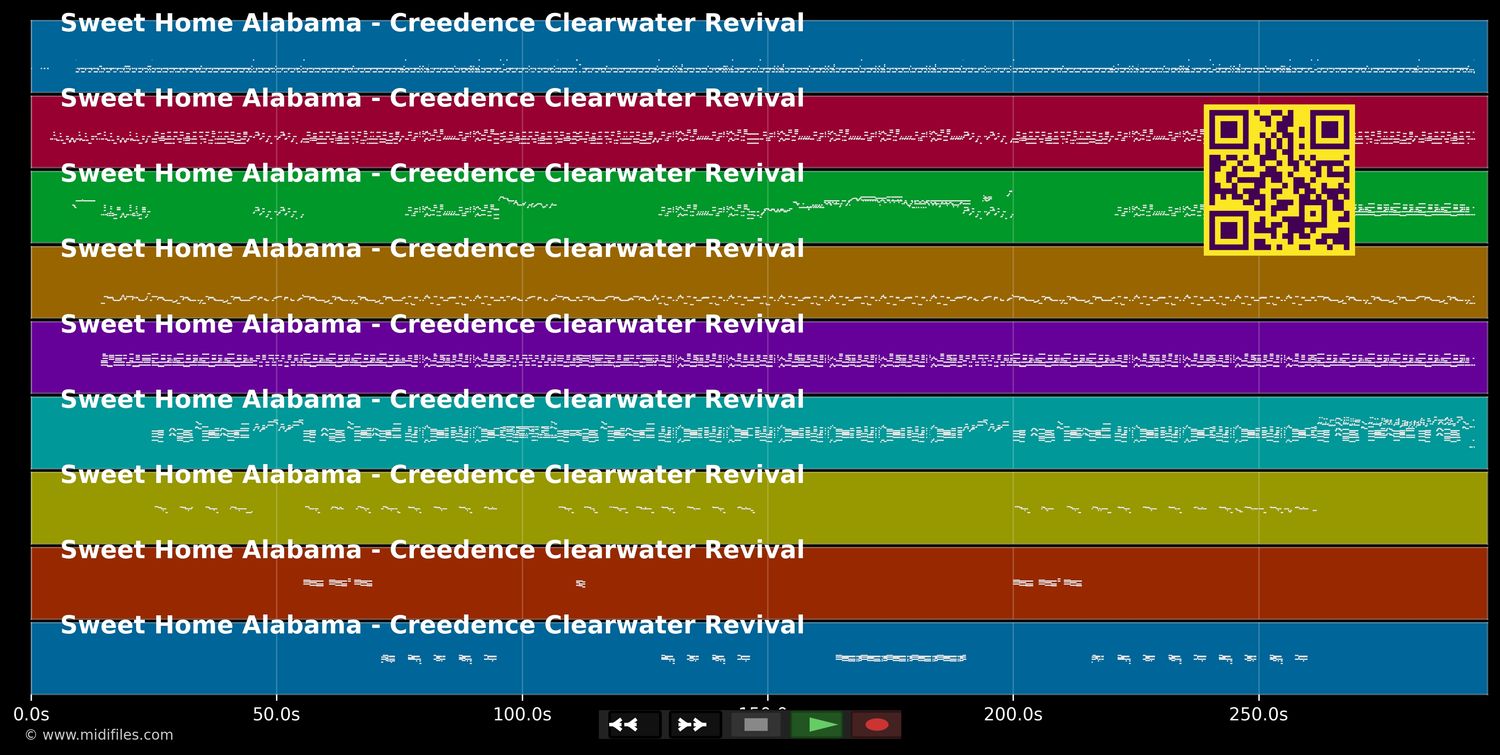The width and height of the screenshot is (1500, 755).
Task: Click the song title in the teal track
Action: (432, 400)
